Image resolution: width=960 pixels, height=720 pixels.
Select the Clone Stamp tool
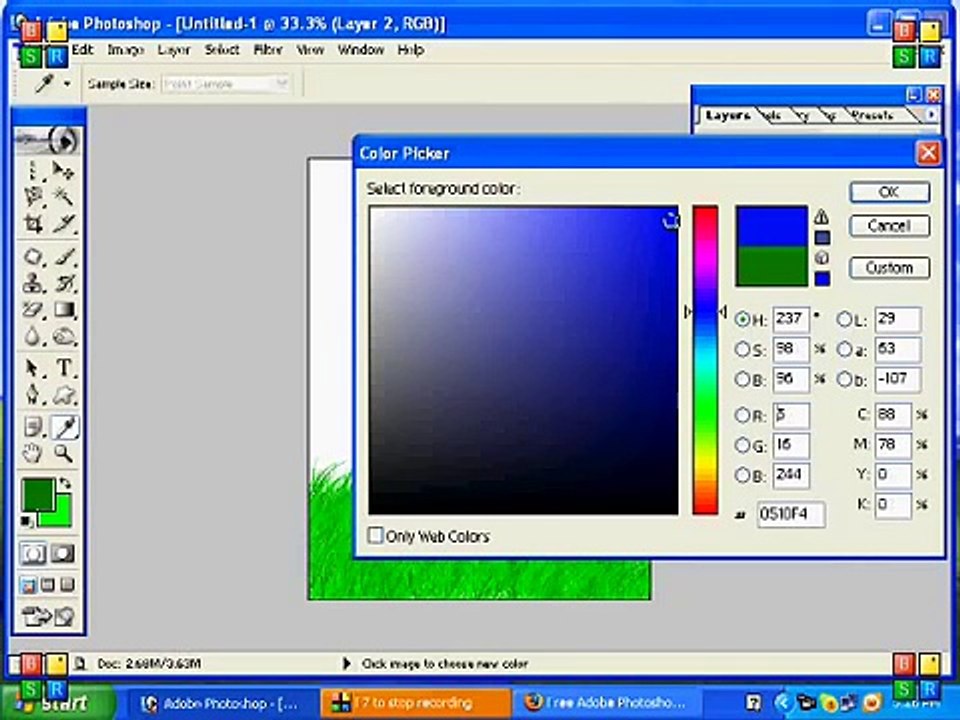tap(33, 283)
